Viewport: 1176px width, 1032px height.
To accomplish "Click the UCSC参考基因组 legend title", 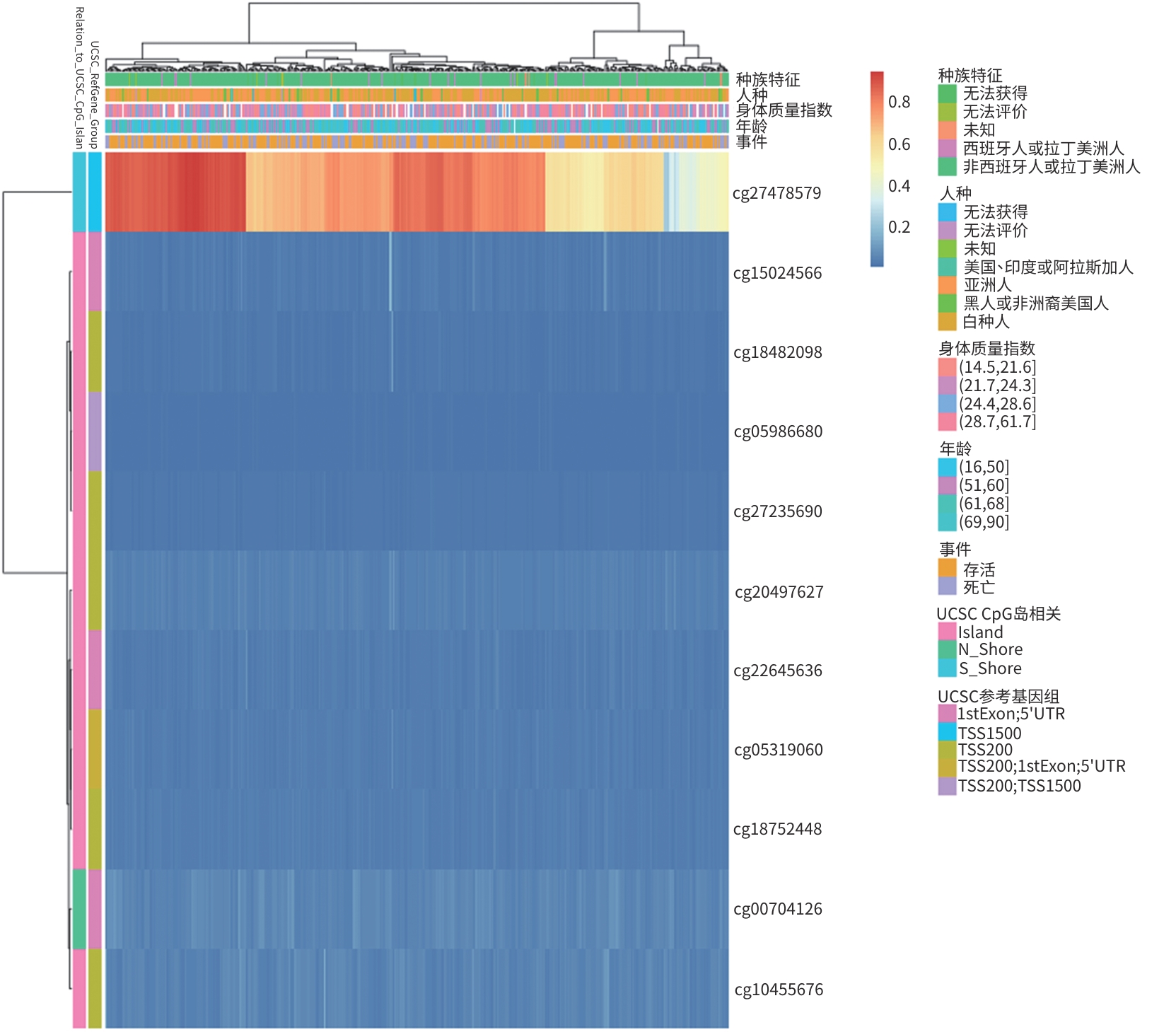I will point(998,696).
